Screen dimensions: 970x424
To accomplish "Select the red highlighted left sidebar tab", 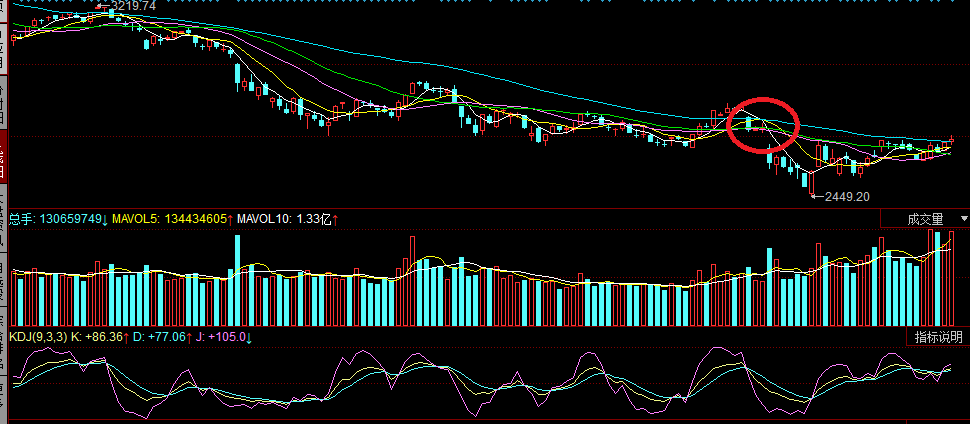I will 4,160.
